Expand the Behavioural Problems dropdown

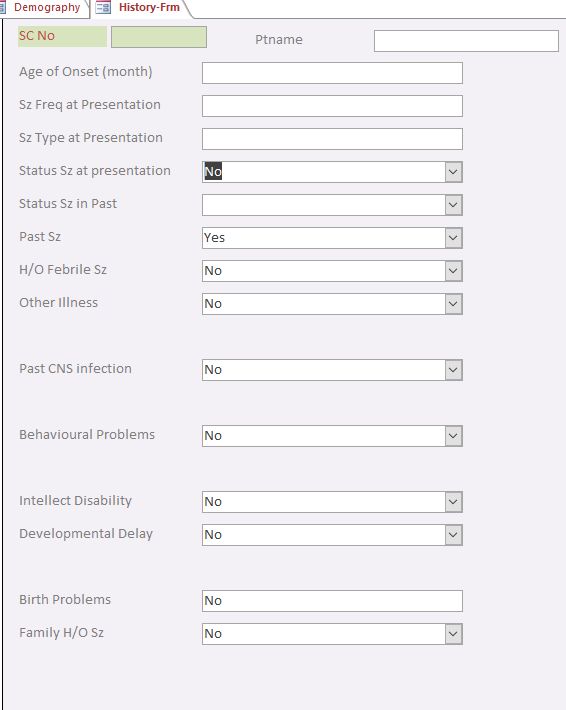pyautogui.click(x=453, y=436)
